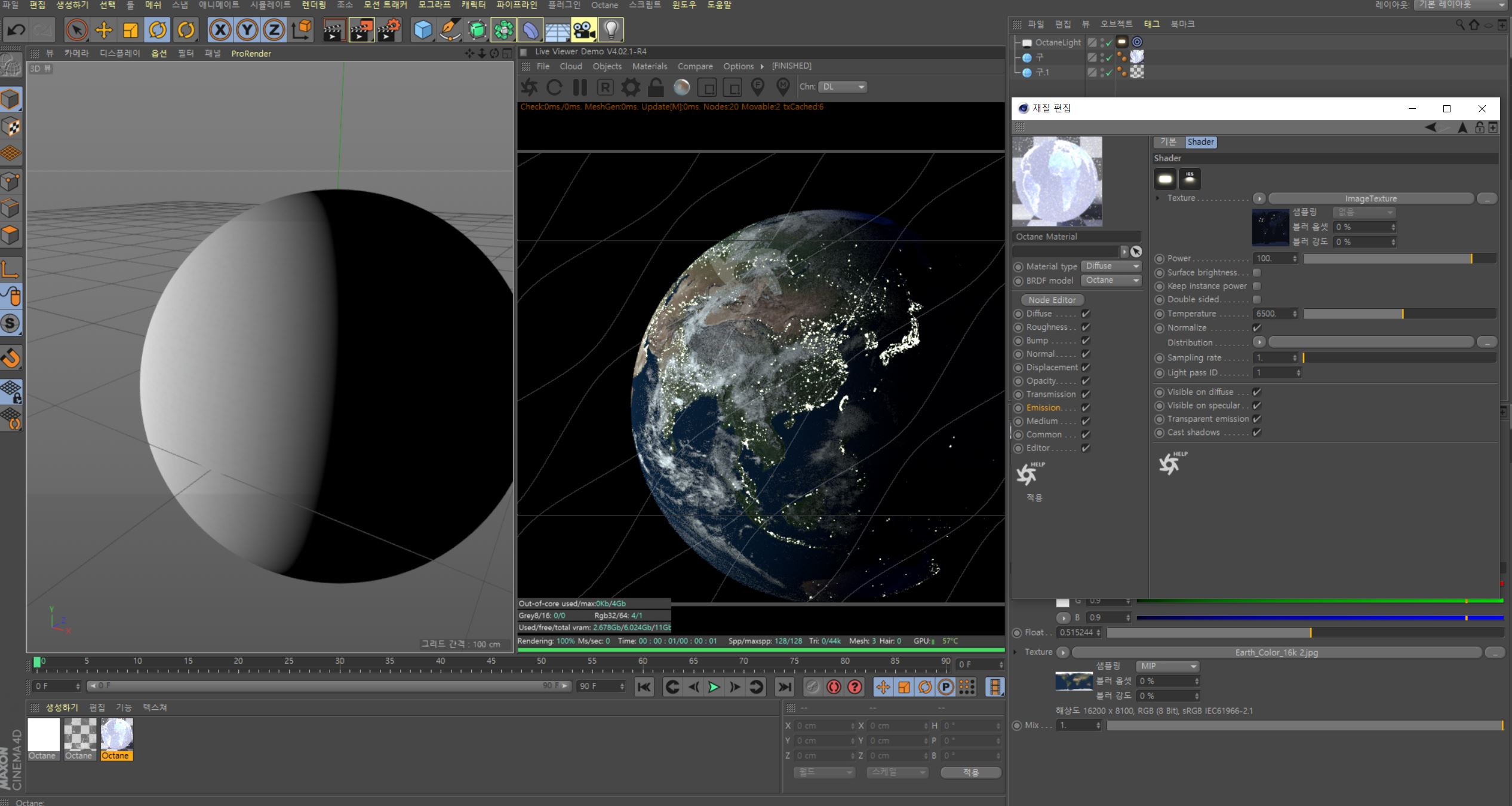
Task: Click the Octane render pause button
Action: click(x=578, y=87)
